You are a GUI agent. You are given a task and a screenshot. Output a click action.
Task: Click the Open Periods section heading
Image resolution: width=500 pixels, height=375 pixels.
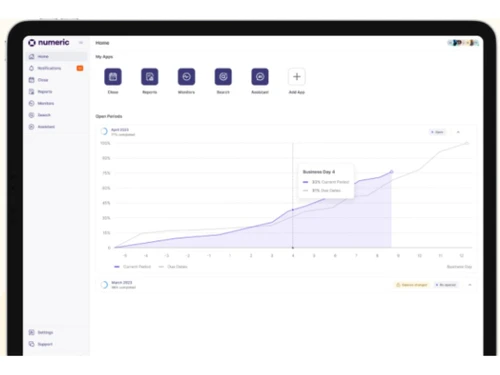pyautogui.click(x=109, y=116)
